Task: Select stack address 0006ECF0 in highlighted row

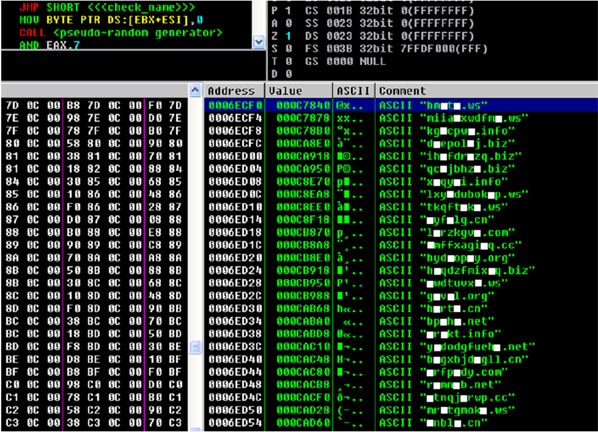Action: point(235,105)
